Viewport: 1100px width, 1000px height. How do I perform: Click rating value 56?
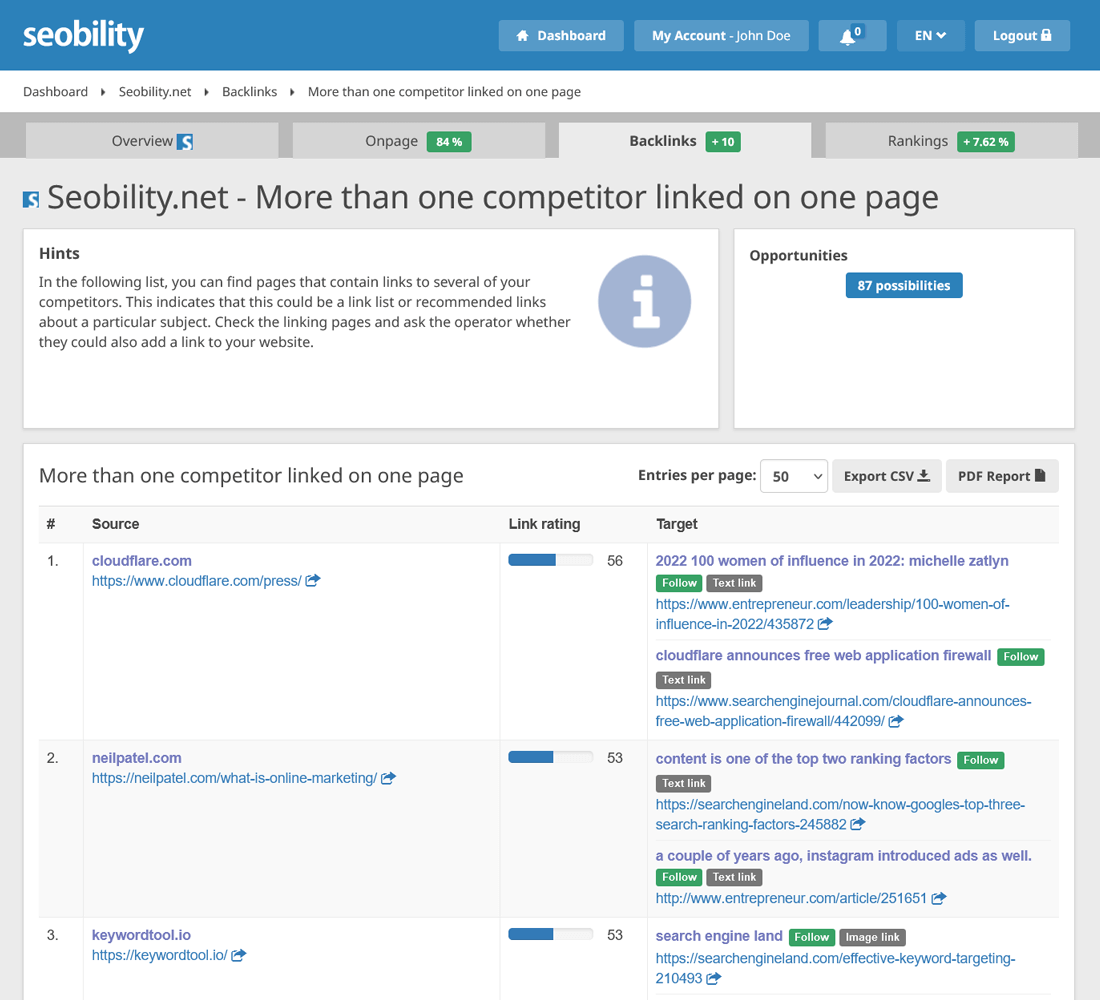click(x=615, y=560)
